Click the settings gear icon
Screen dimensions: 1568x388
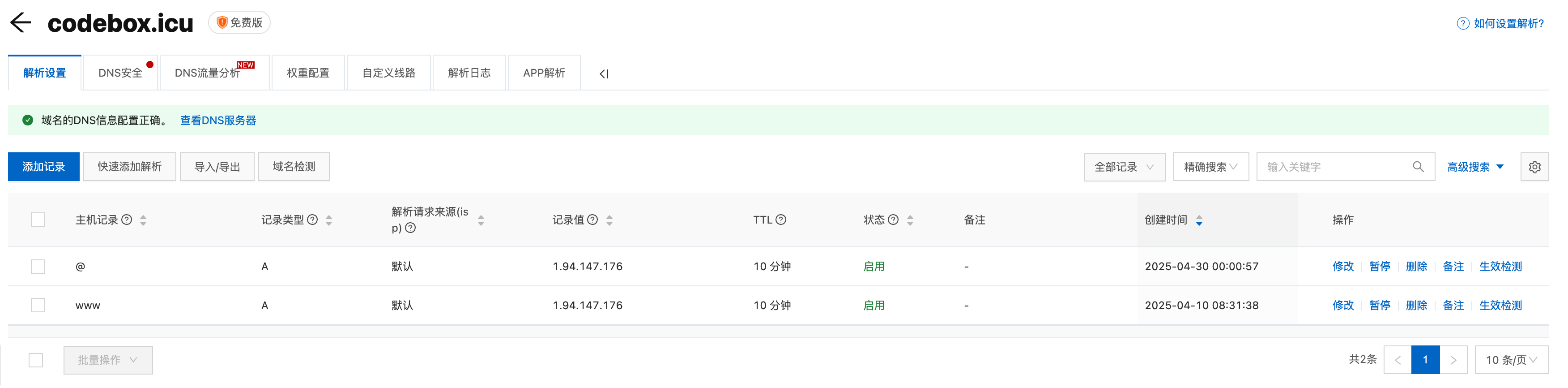(x=1534, y=167)
